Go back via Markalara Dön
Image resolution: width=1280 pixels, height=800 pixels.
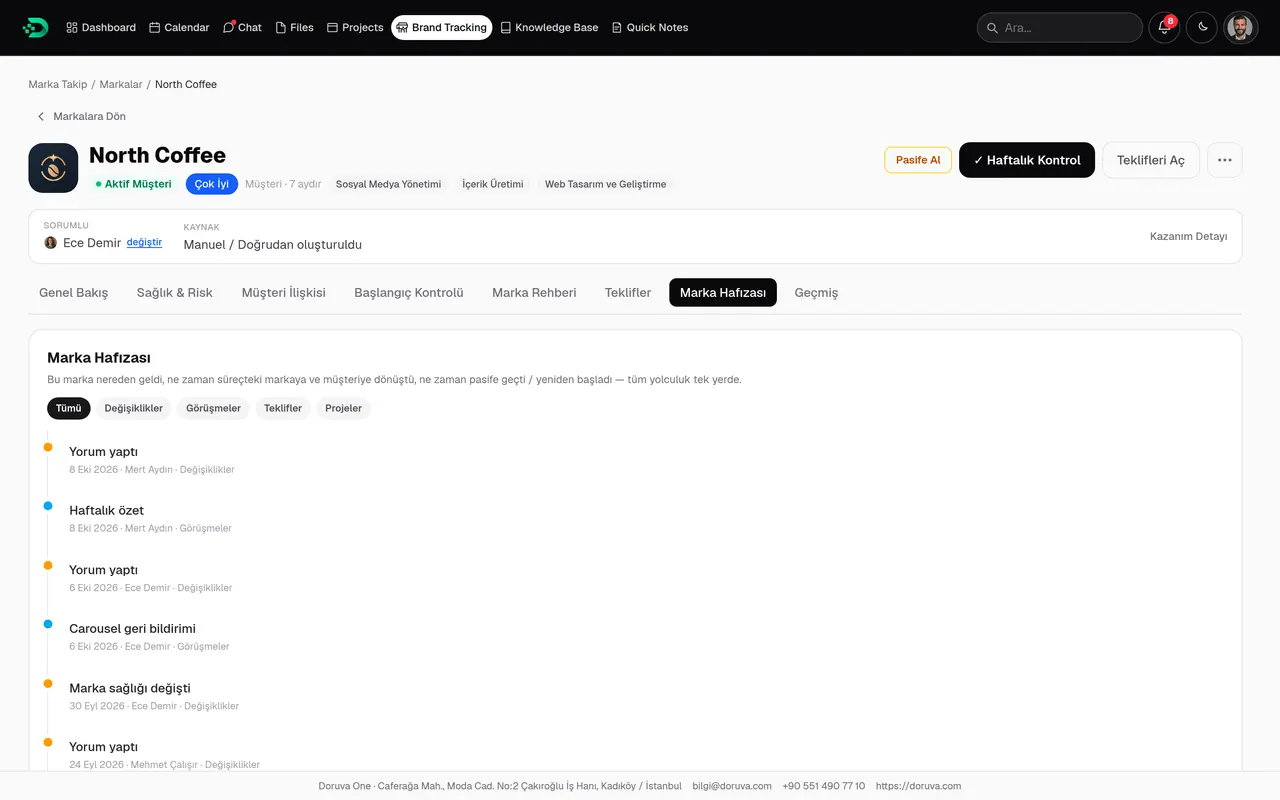coord(81,117)
